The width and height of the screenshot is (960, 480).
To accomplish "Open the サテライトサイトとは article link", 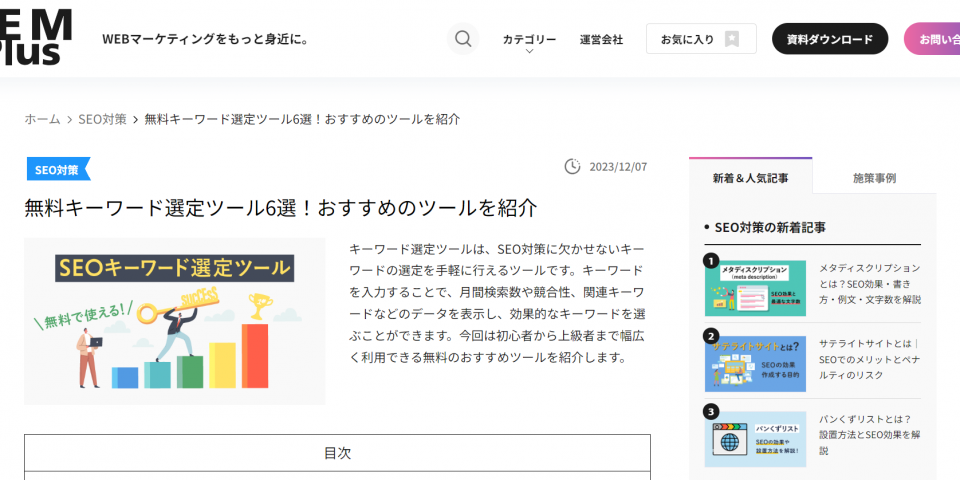I will [x=870, y=359].
